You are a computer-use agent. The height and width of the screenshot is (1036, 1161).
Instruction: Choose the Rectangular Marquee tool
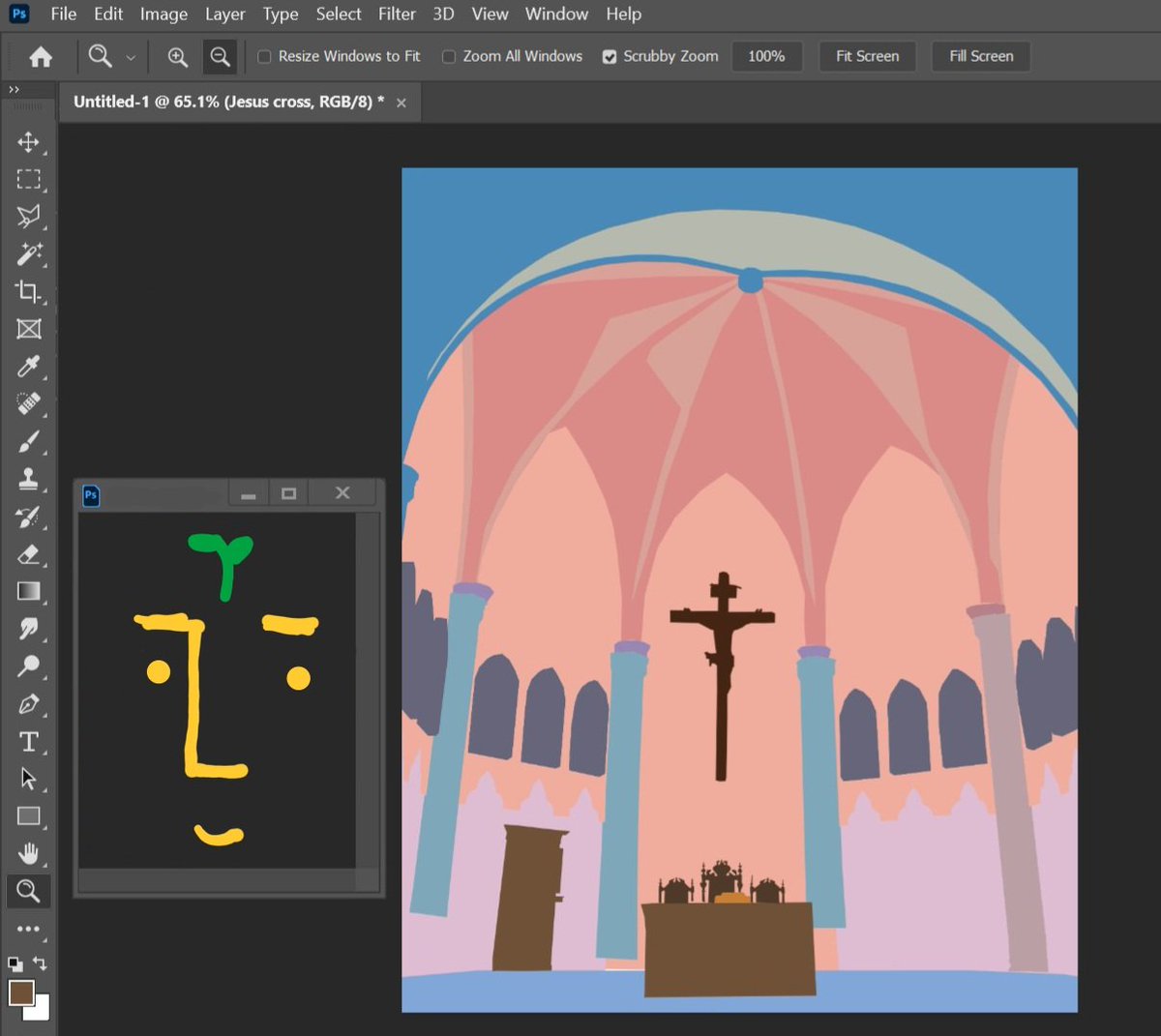point(28,178)
